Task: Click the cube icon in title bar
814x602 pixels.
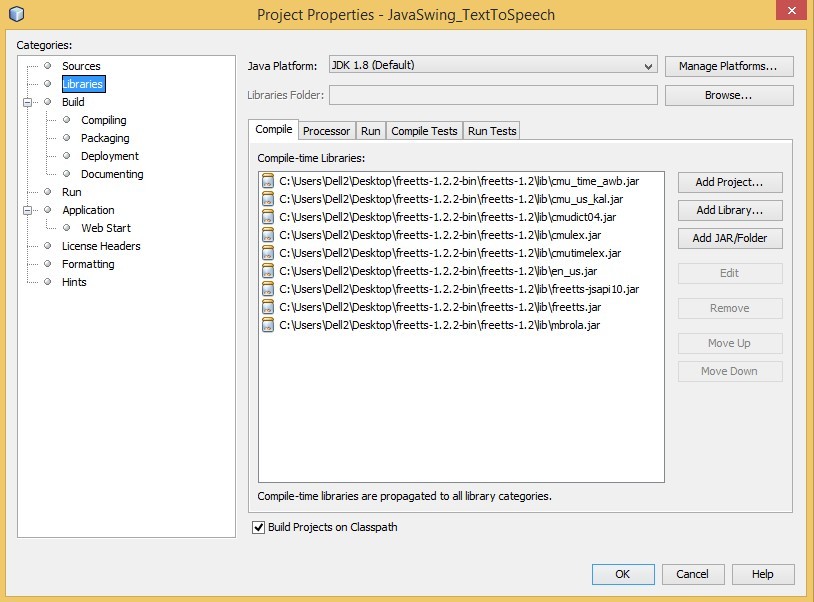Action: [16, 15]
